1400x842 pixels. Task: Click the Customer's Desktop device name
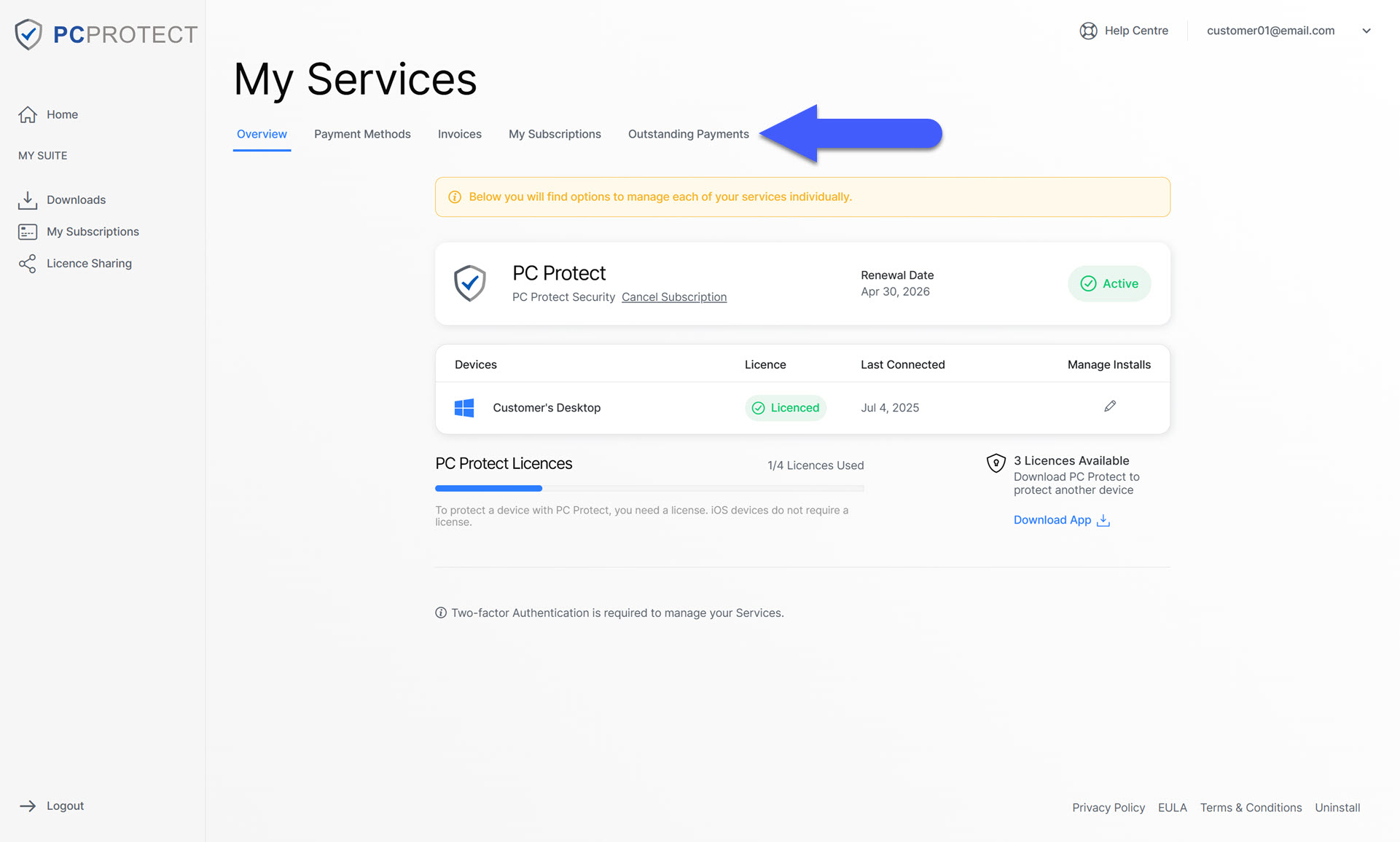(547, 408)
